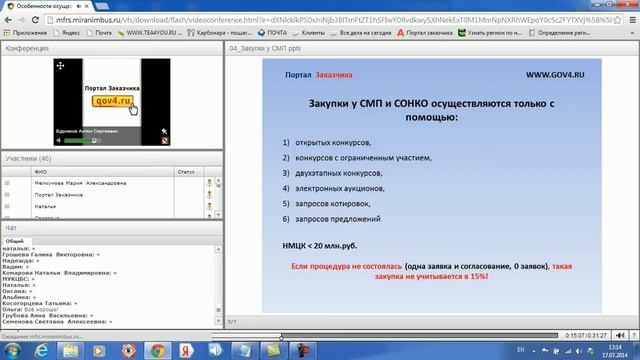Click the audio indicator on the browser tab
The width and height of the screenshot is (640, 360).
coord(79,6)
